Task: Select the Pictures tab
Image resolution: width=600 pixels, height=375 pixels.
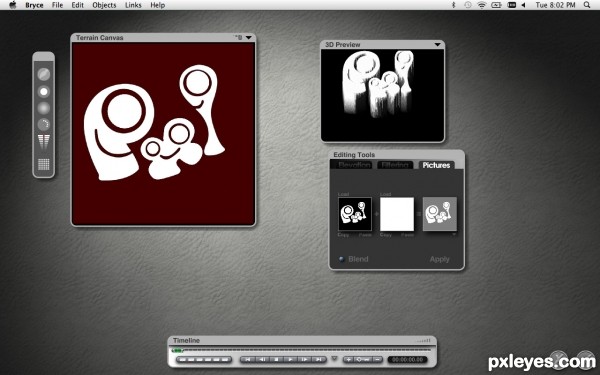Action: click(436, 165)
